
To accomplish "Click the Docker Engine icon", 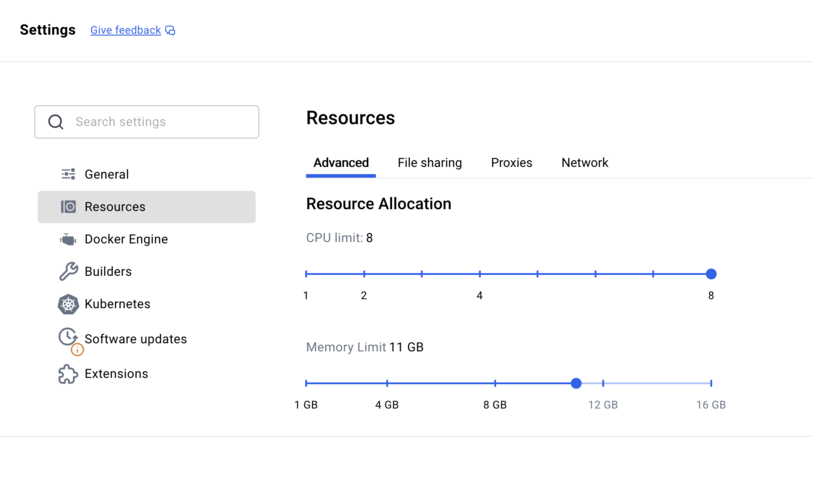I will pos(68,240).
